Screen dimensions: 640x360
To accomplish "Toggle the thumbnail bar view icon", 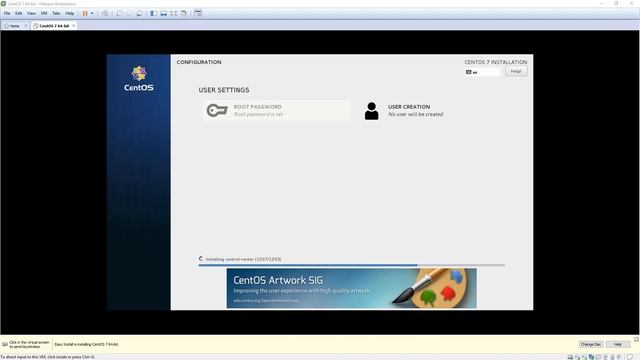I will point(164,13).
